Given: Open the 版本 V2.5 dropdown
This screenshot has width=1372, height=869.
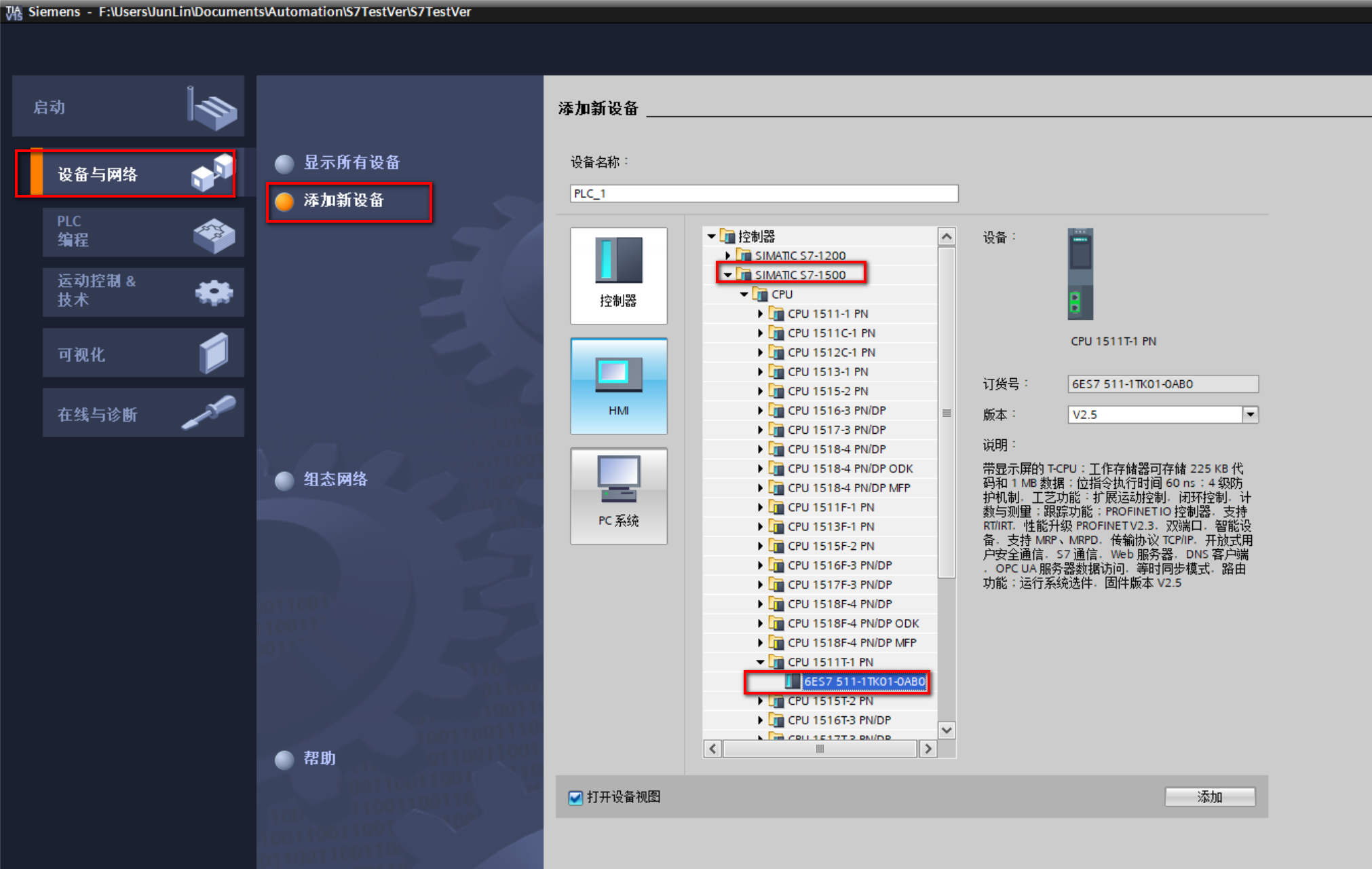Looking at the screenshot, I should (1250, 414).
